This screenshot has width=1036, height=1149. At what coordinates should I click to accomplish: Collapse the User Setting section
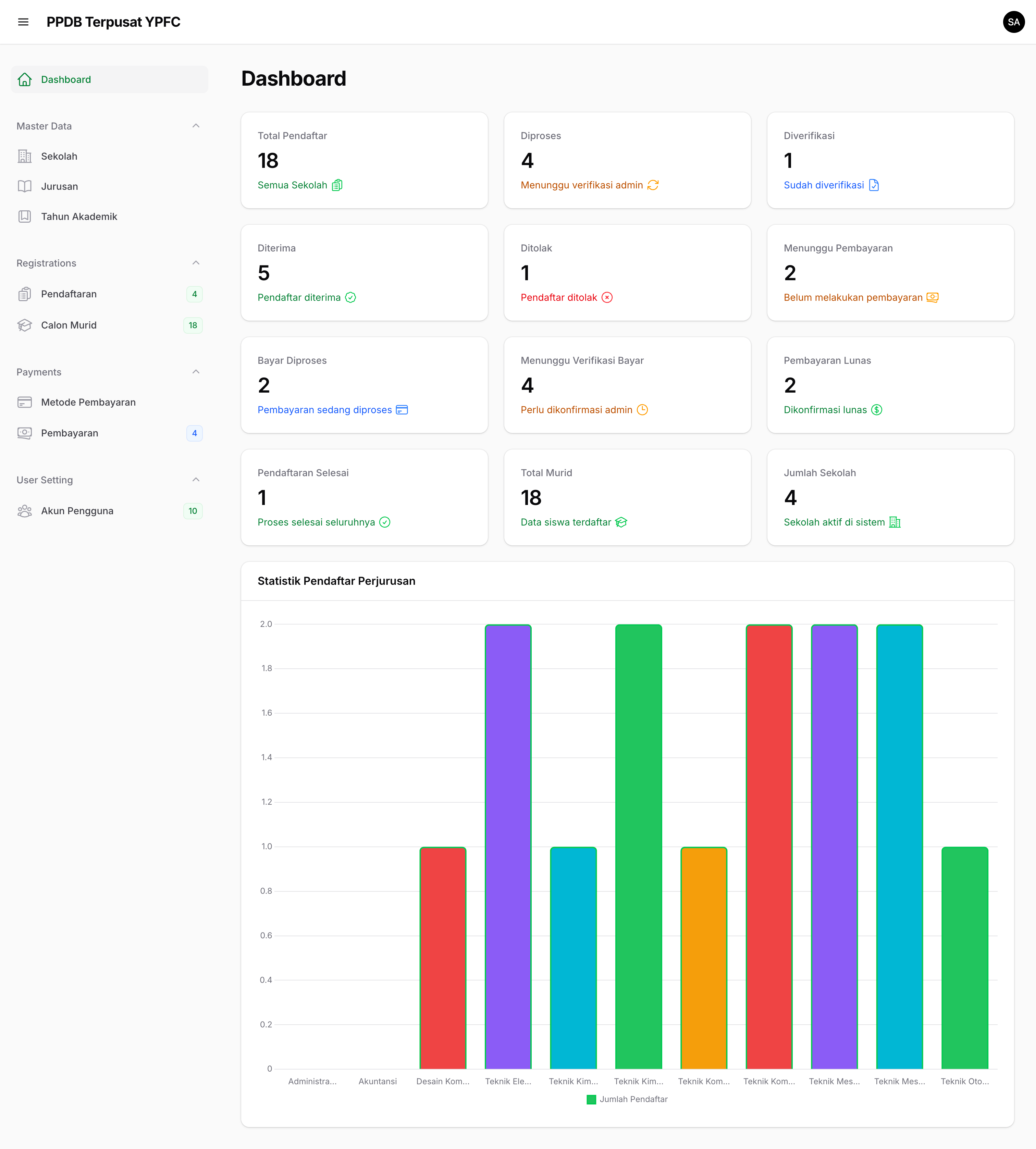196,480
